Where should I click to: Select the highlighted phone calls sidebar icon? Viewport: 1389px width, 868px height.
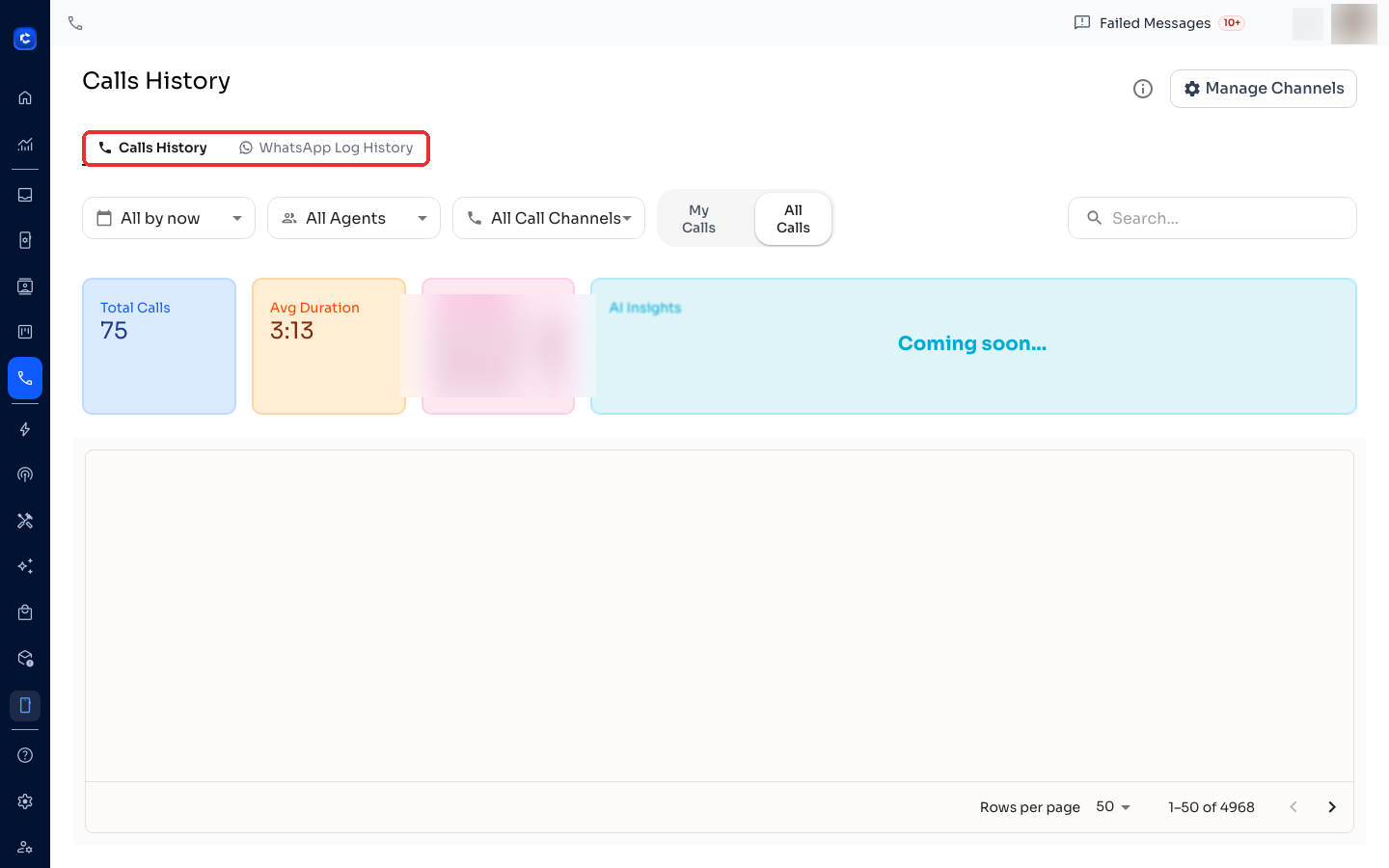coord(25,378)
